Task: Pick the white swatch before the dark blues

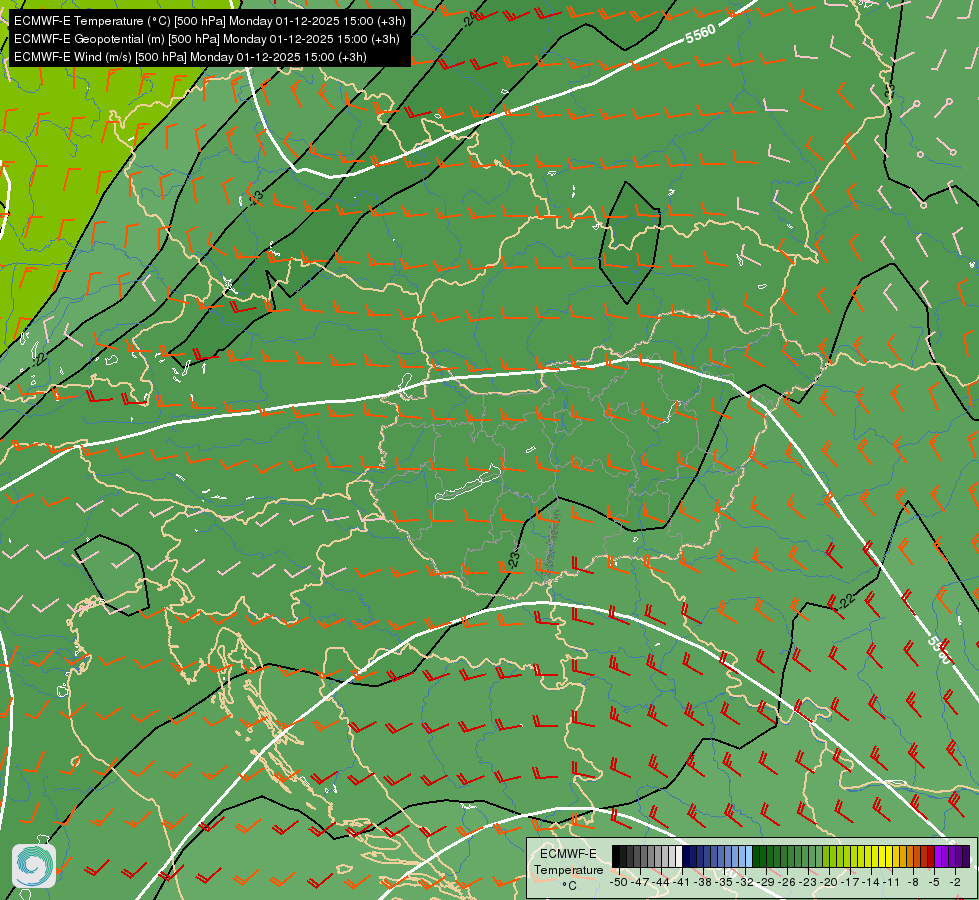Action: coord(679,856)
